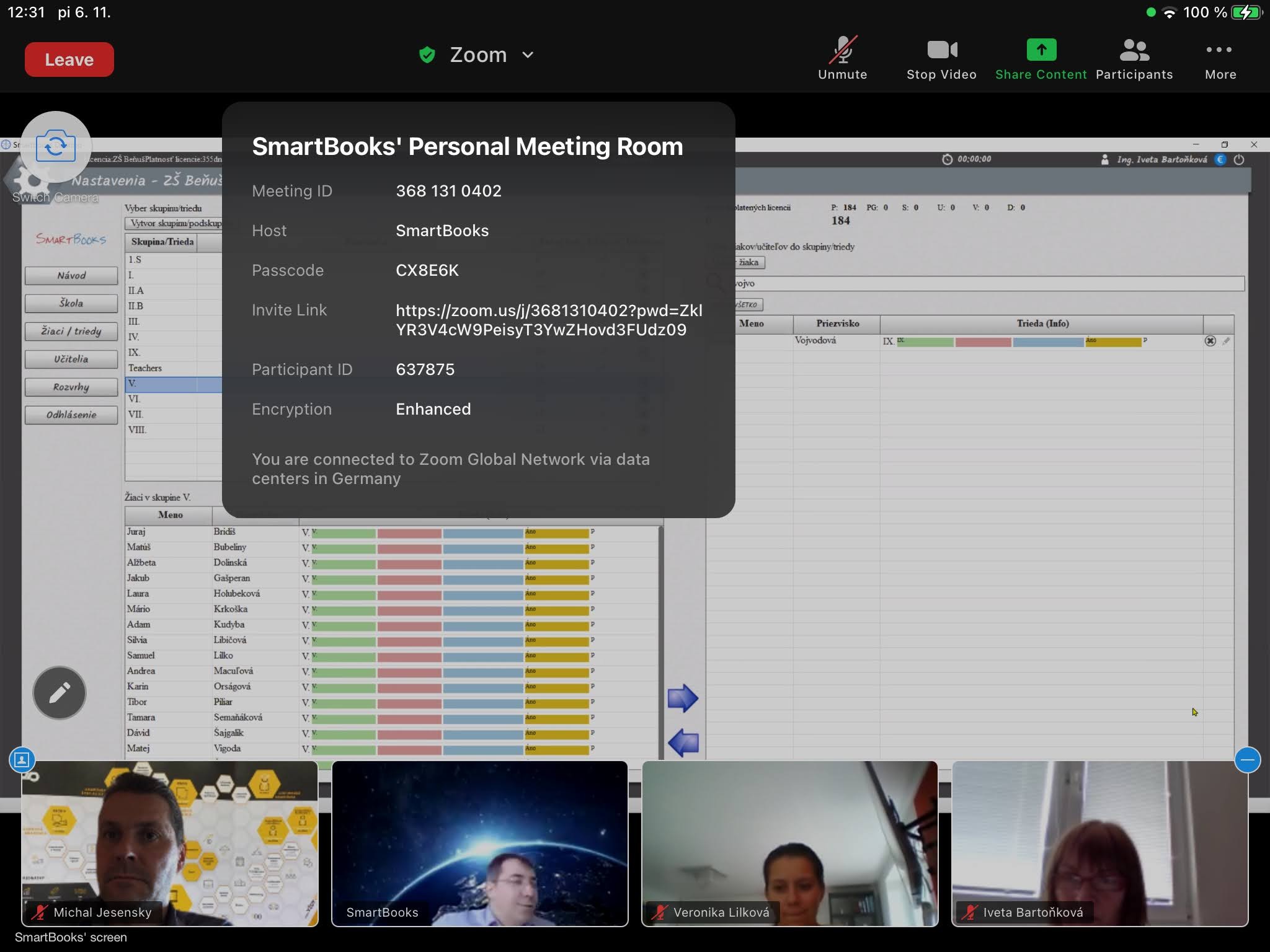Tap the Switch Camera button
The image size is (1270, 952).
click(55, 148)
